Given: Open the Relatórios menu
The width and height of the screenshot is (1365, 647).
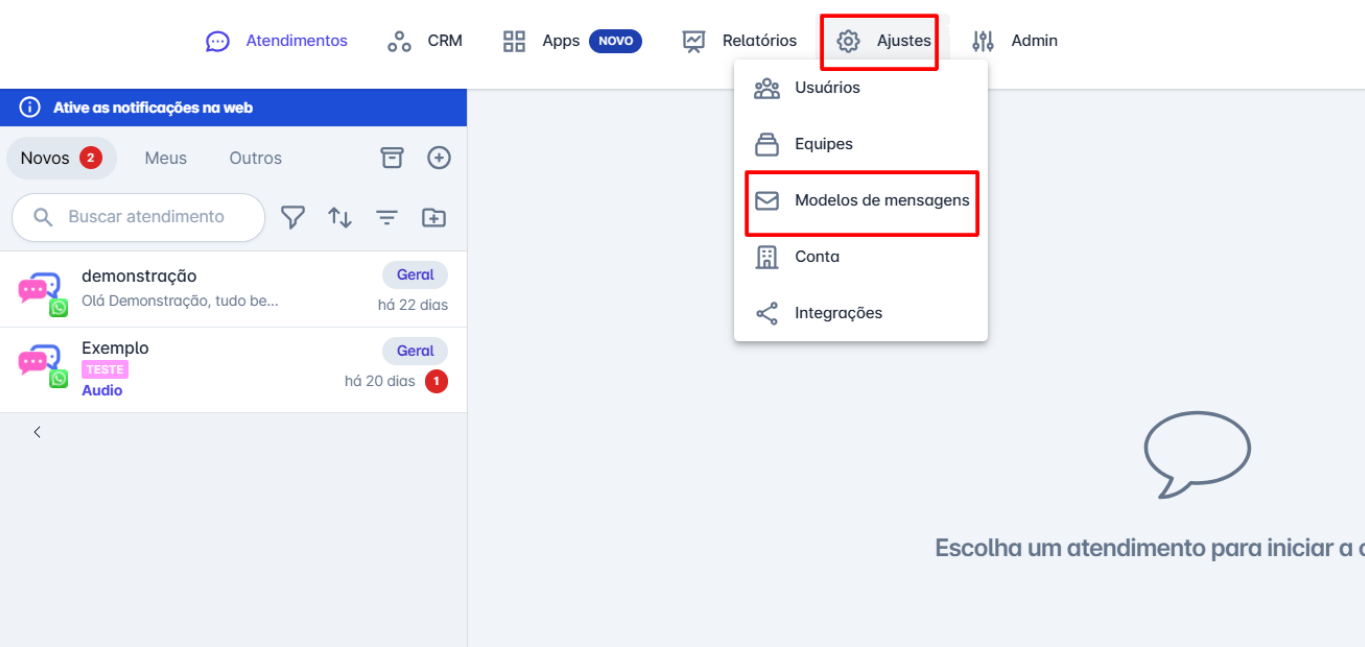Looking at the screenshot, I should (740, 41).
